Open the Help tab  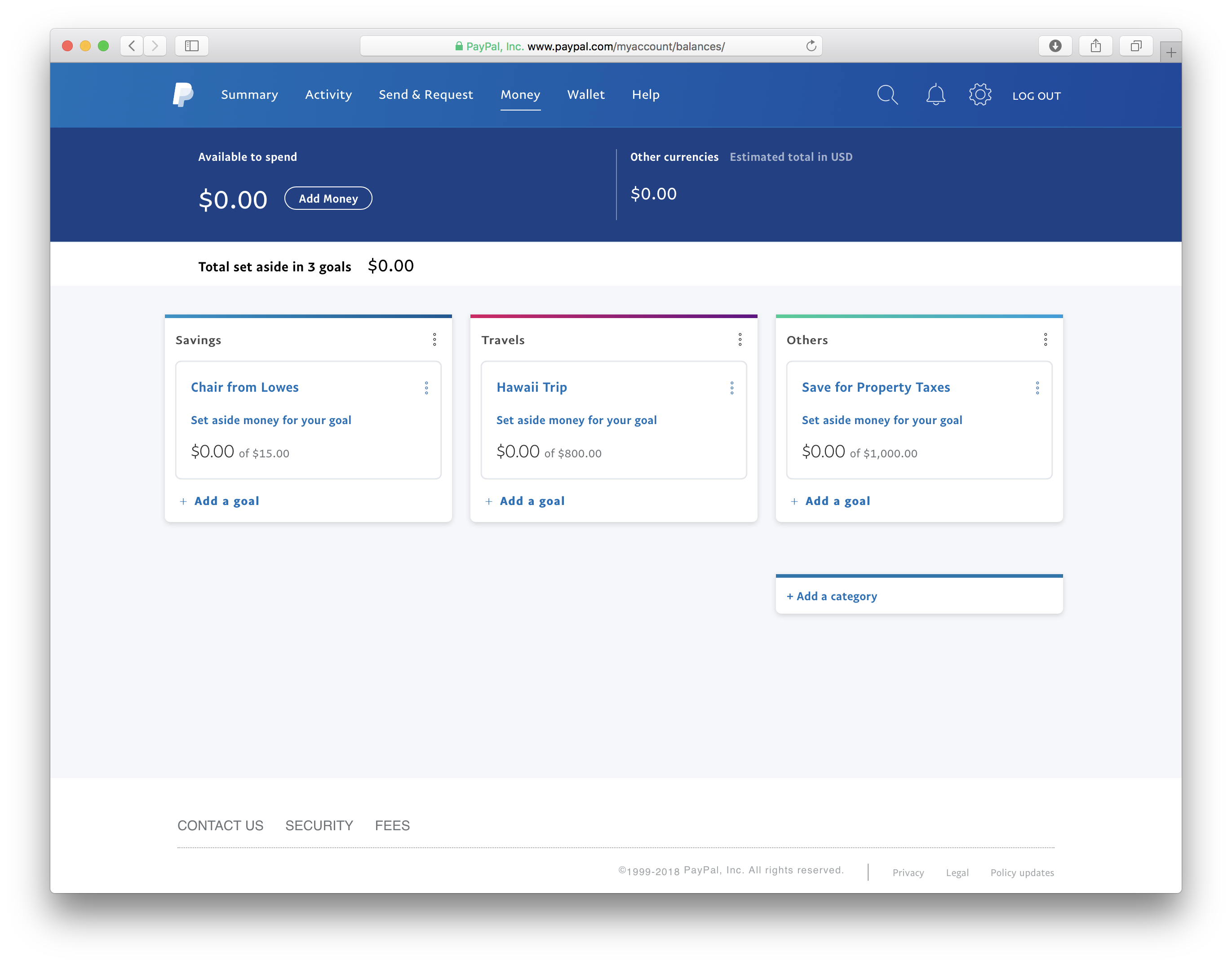point(645,95)
